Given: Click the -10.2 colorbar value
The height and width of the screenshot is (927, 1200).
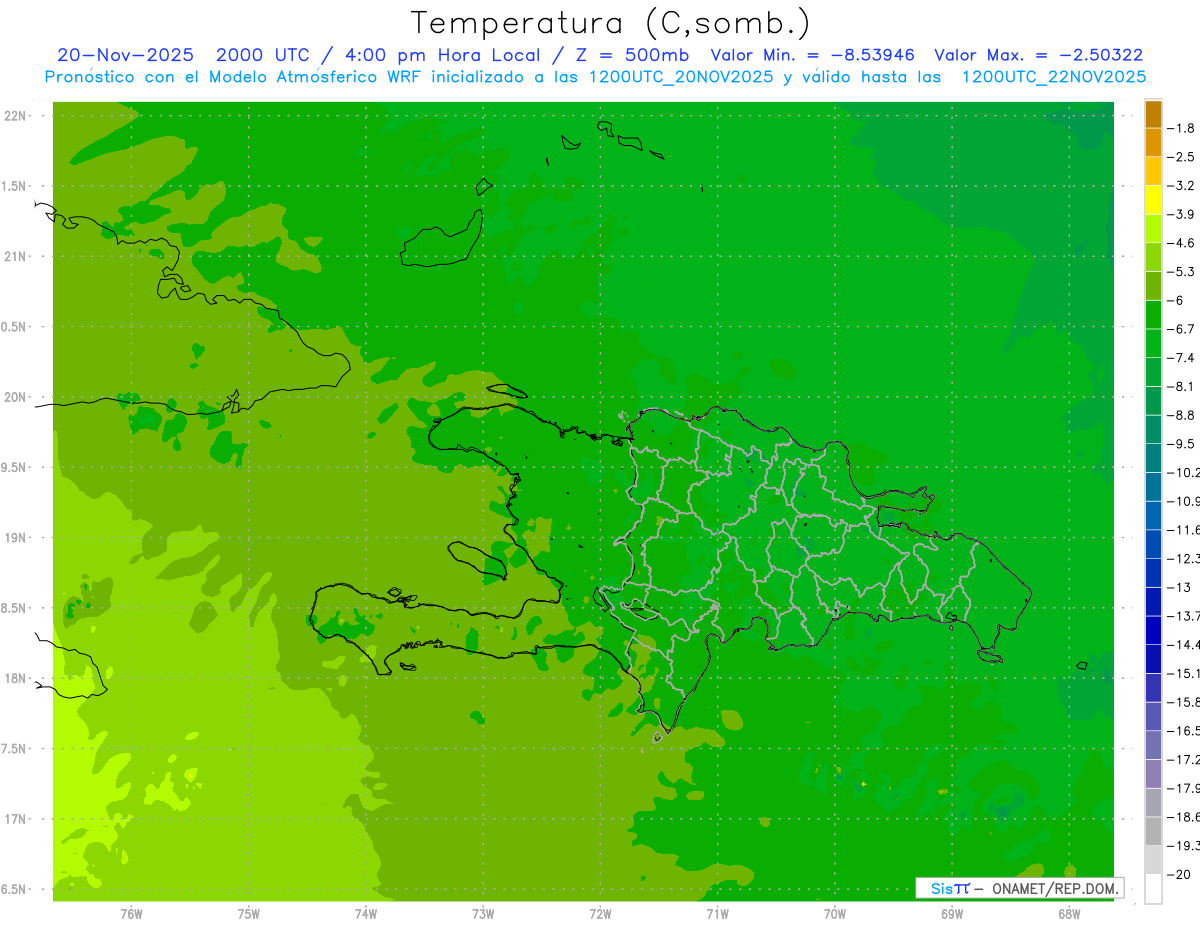Looking at the screenshot, I should (x=1185, y=472).
